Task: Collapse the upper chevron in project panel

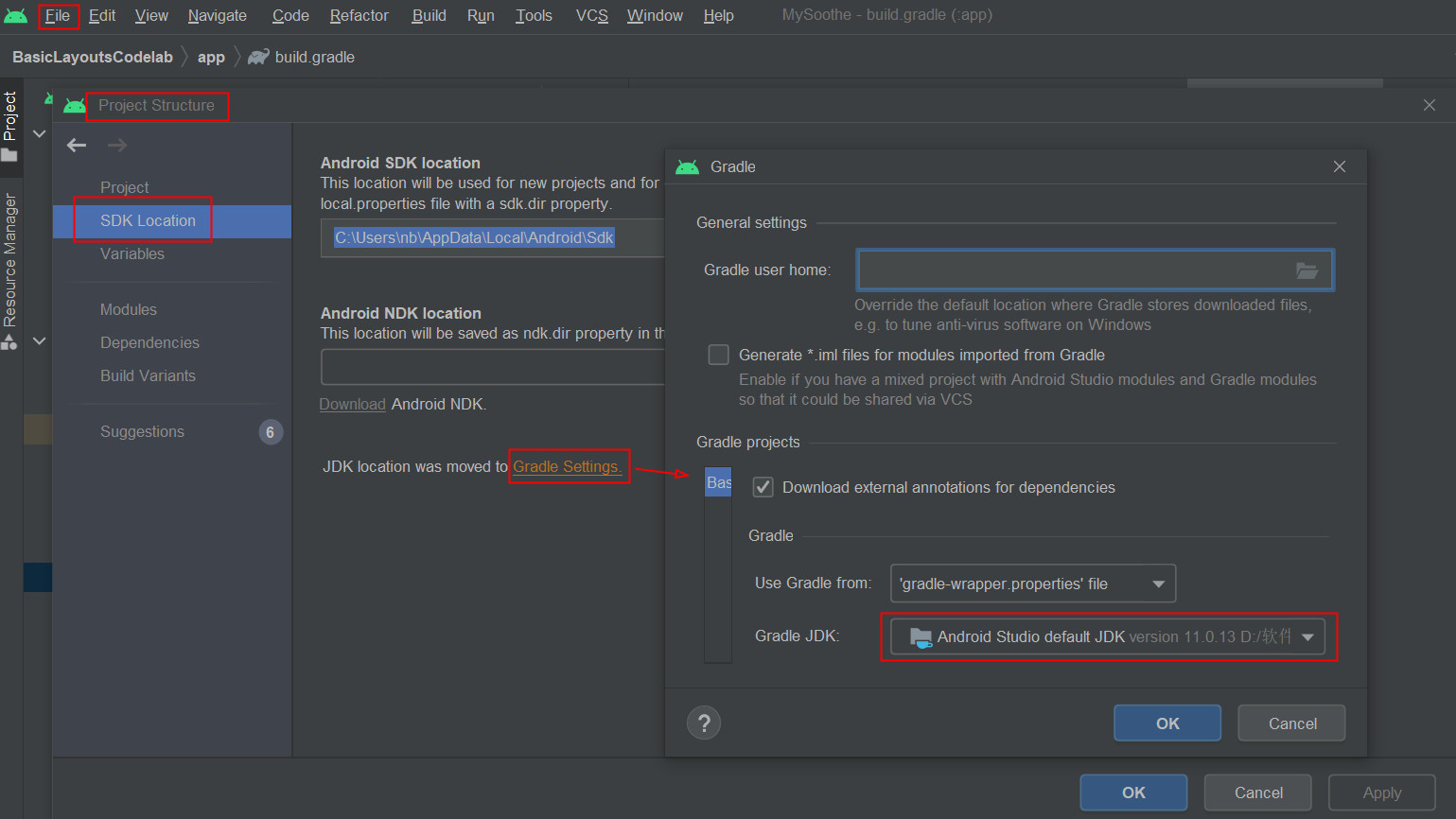Action: click(40, 134)
